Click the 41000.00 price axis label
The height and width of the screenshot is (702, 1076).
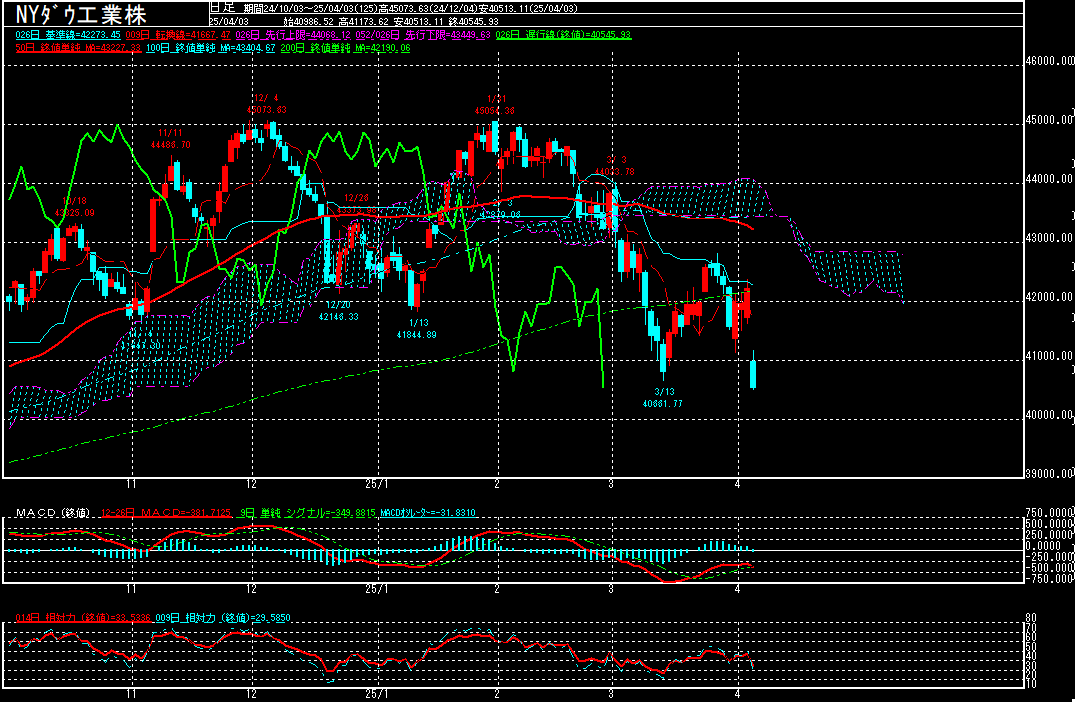pyautogui.click(x=1049, y=355)
